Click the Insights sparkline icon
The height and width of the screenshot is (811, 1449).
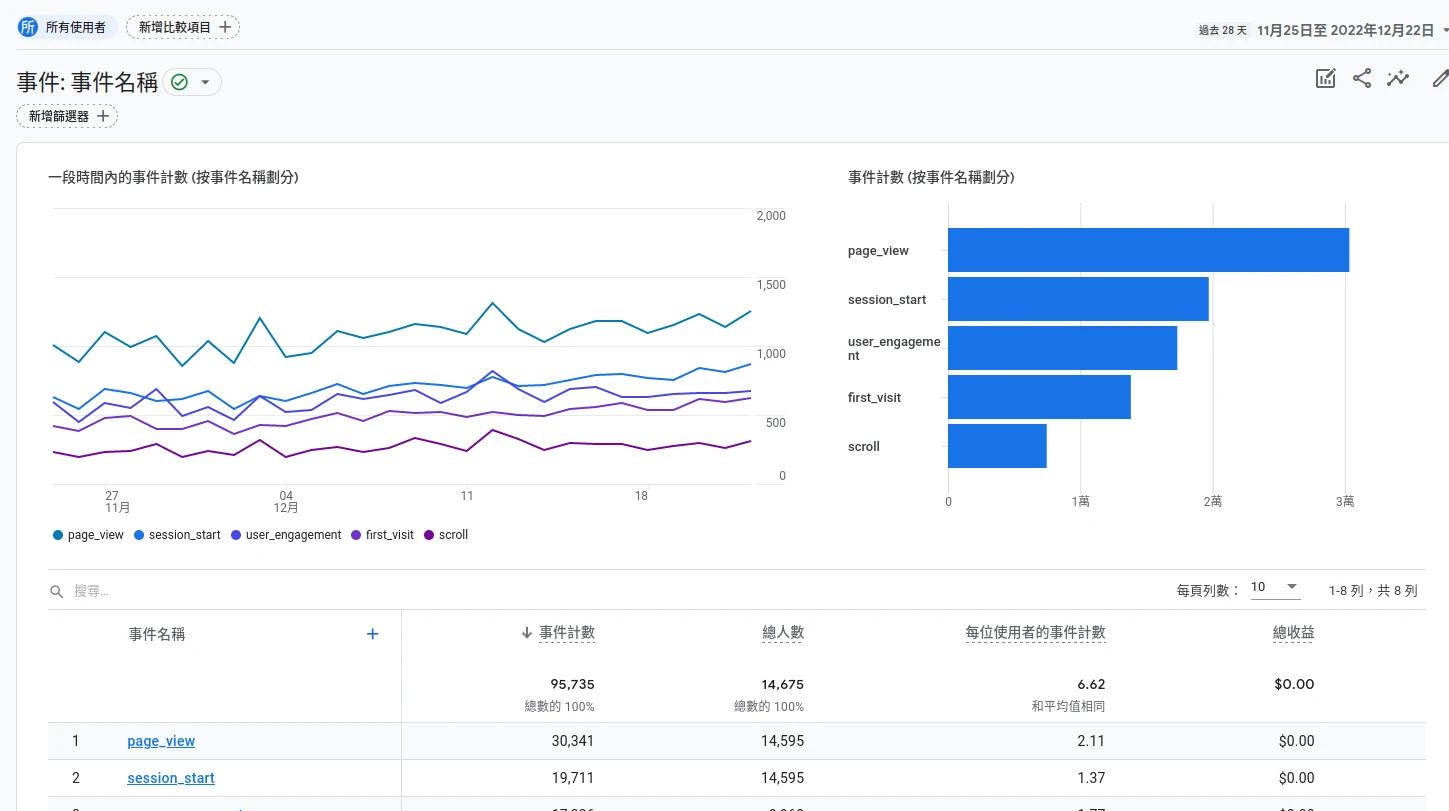coord(1398,79)
